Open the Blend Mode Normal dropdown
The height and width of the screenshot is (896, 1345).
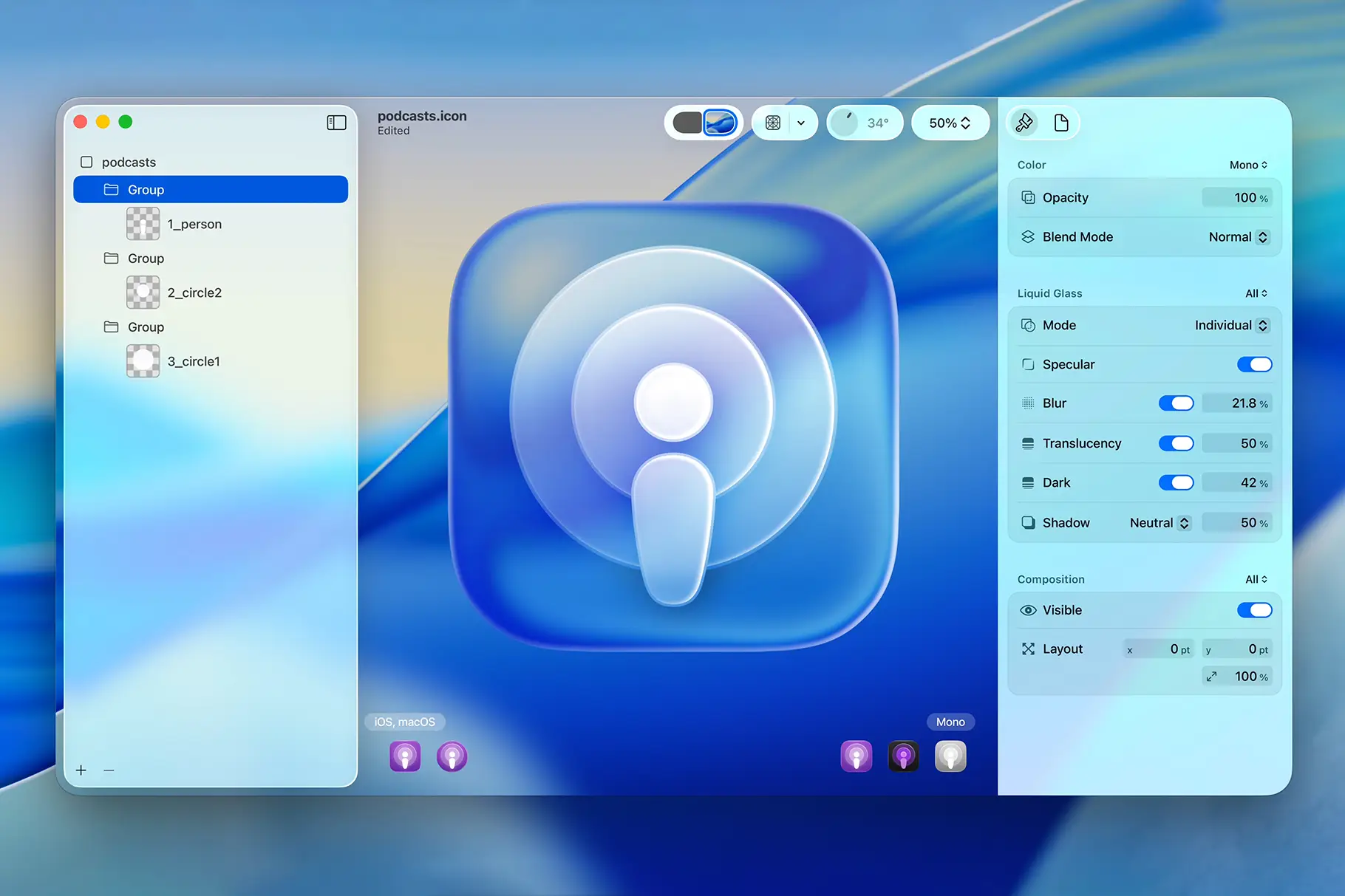point(1239,237)
